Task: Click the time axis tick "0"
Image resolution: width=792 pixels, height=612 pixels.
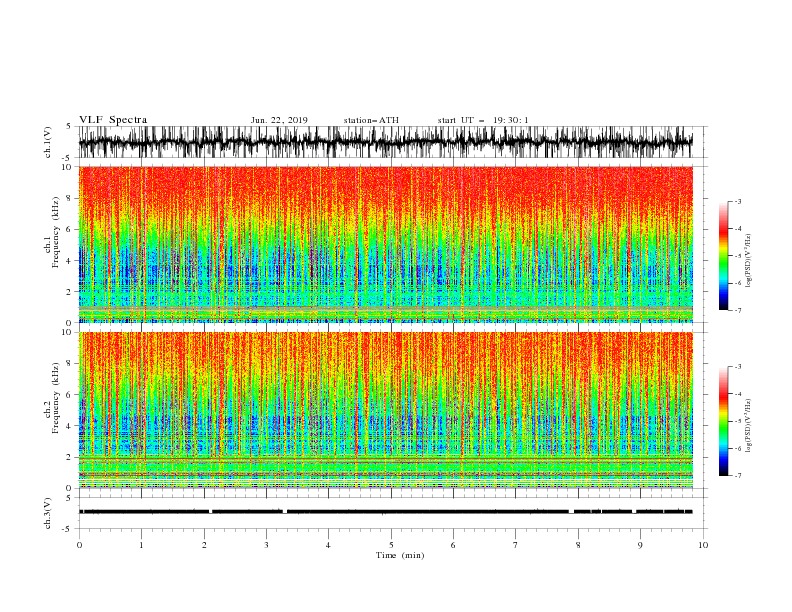Action: [x=79, y=545]
